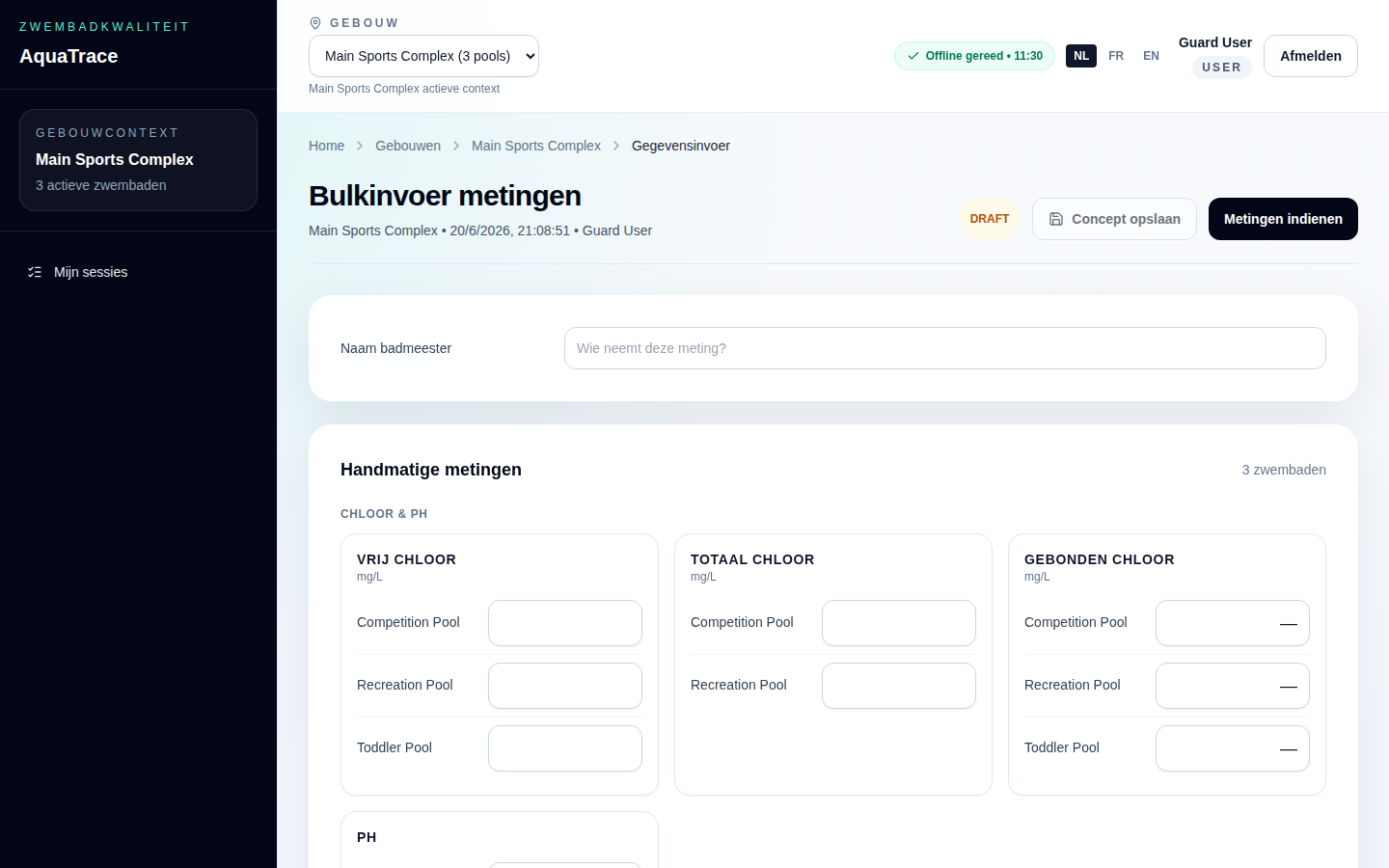
Task: Switch language to FR
Action: [x=1116, y=56]
